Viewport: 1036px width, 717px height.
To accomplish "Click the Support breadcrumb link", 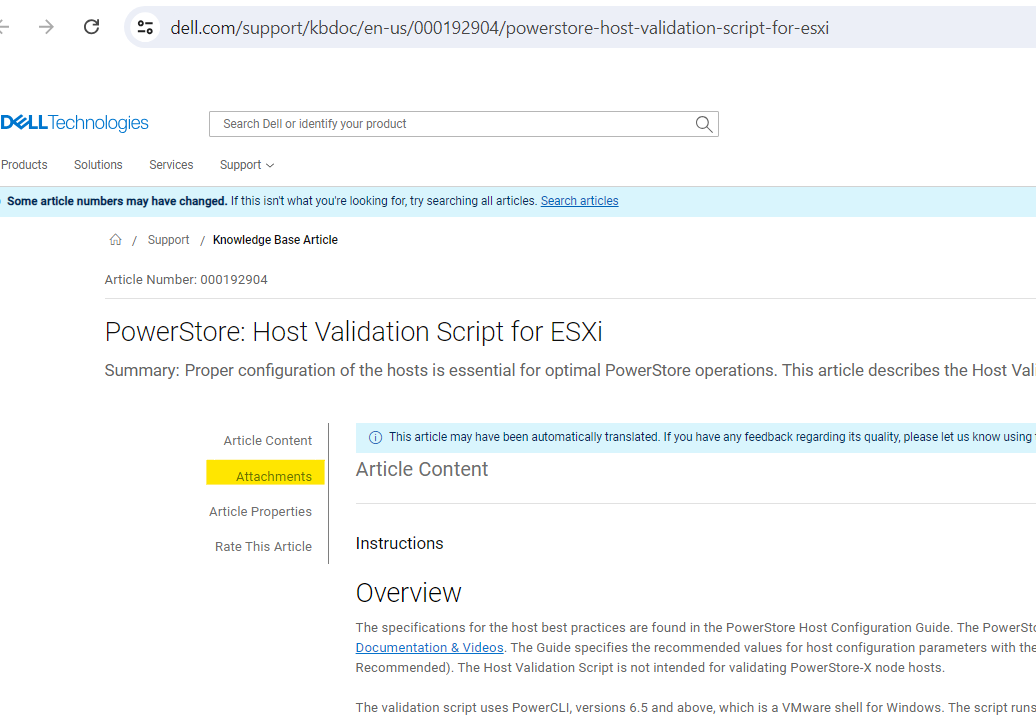I will (168, 239).
